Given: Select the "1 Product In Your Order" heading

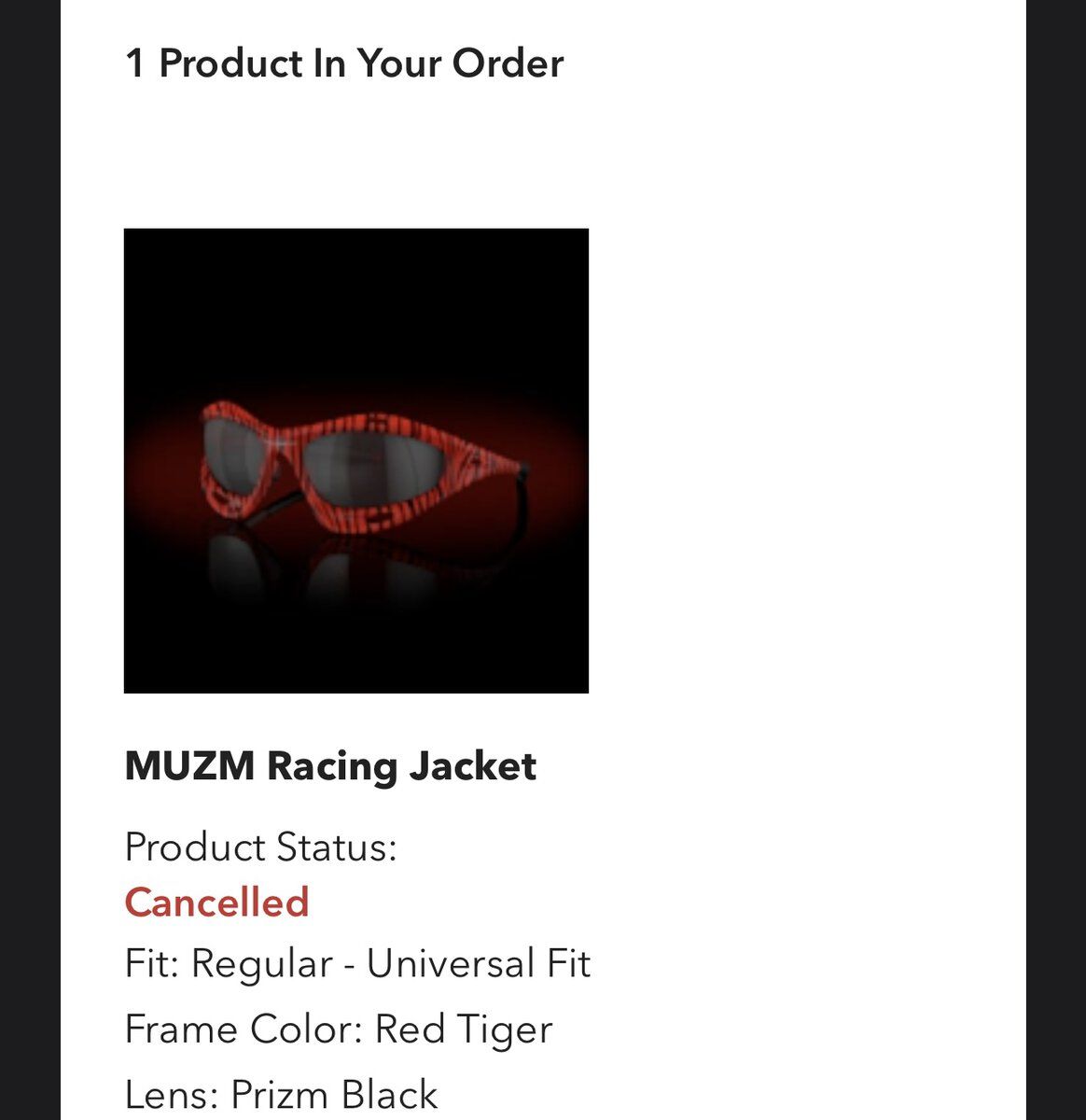Looking at the screenshot, I should tap(343, 63).
